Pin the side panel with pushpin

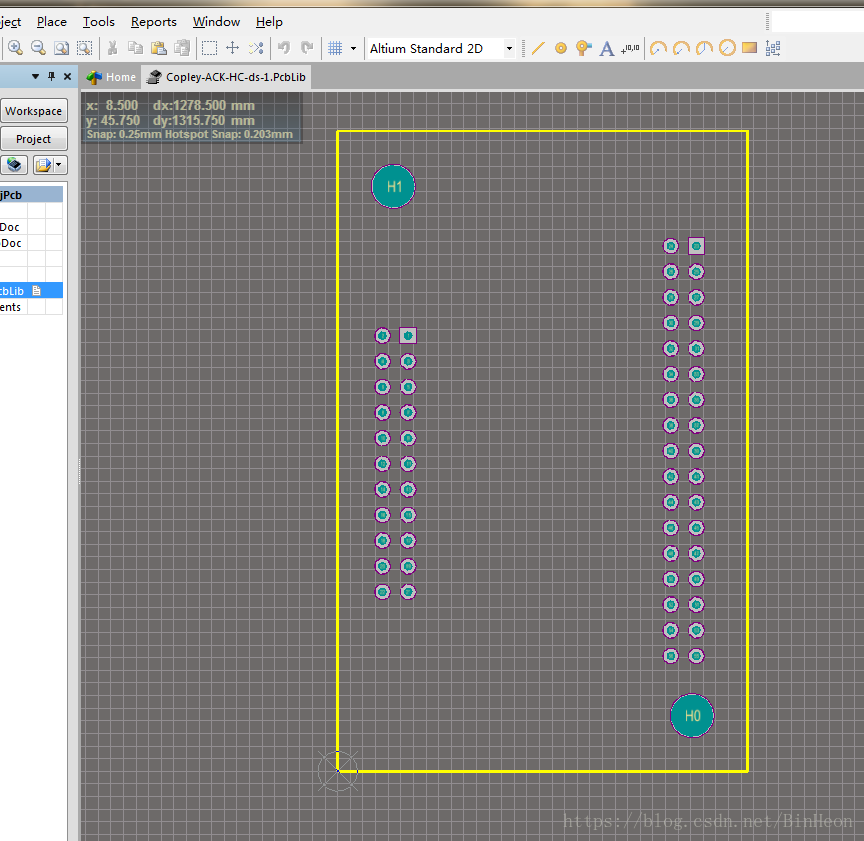pos(51,77)
